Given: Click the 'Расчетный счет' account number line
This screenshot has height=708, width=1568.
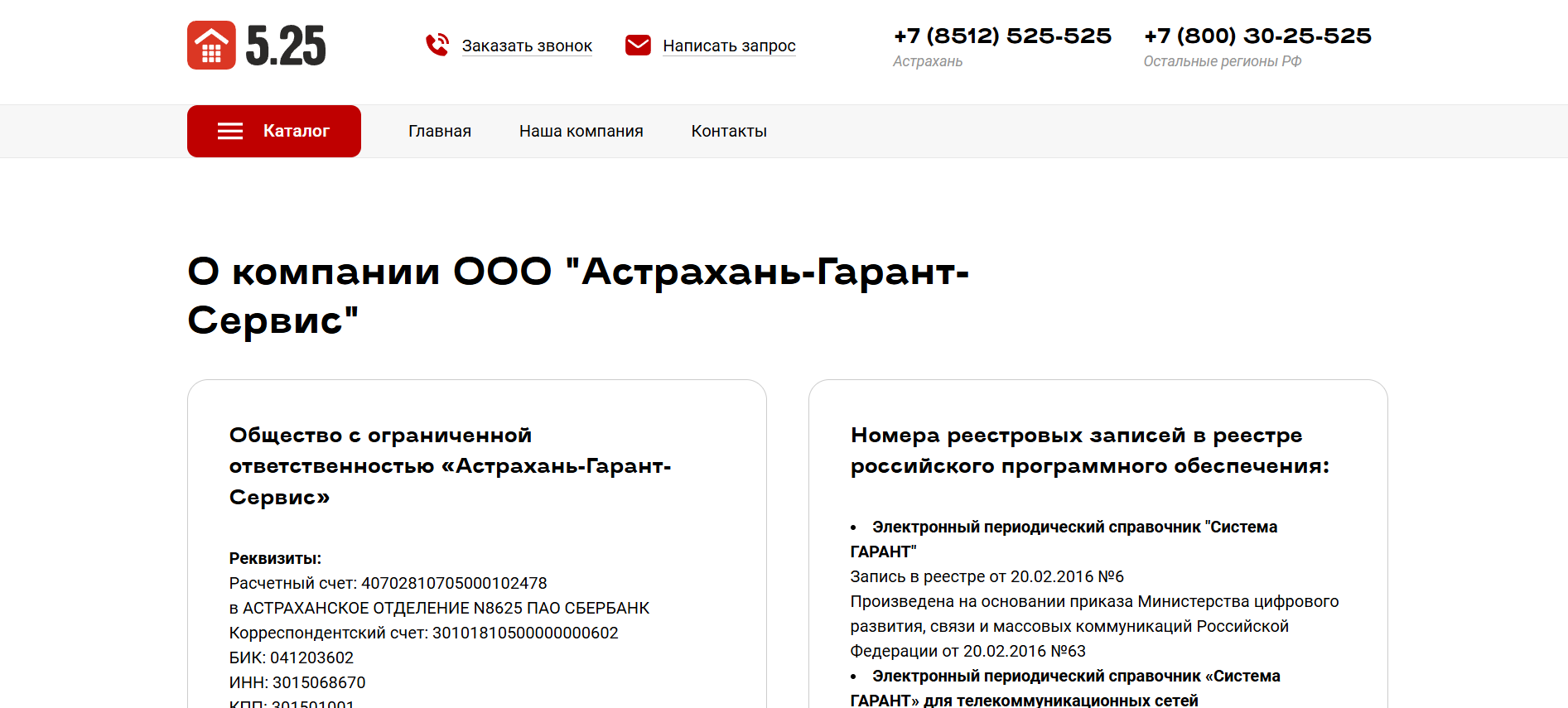Looking at the screenshot, I should tap(388, 583).
